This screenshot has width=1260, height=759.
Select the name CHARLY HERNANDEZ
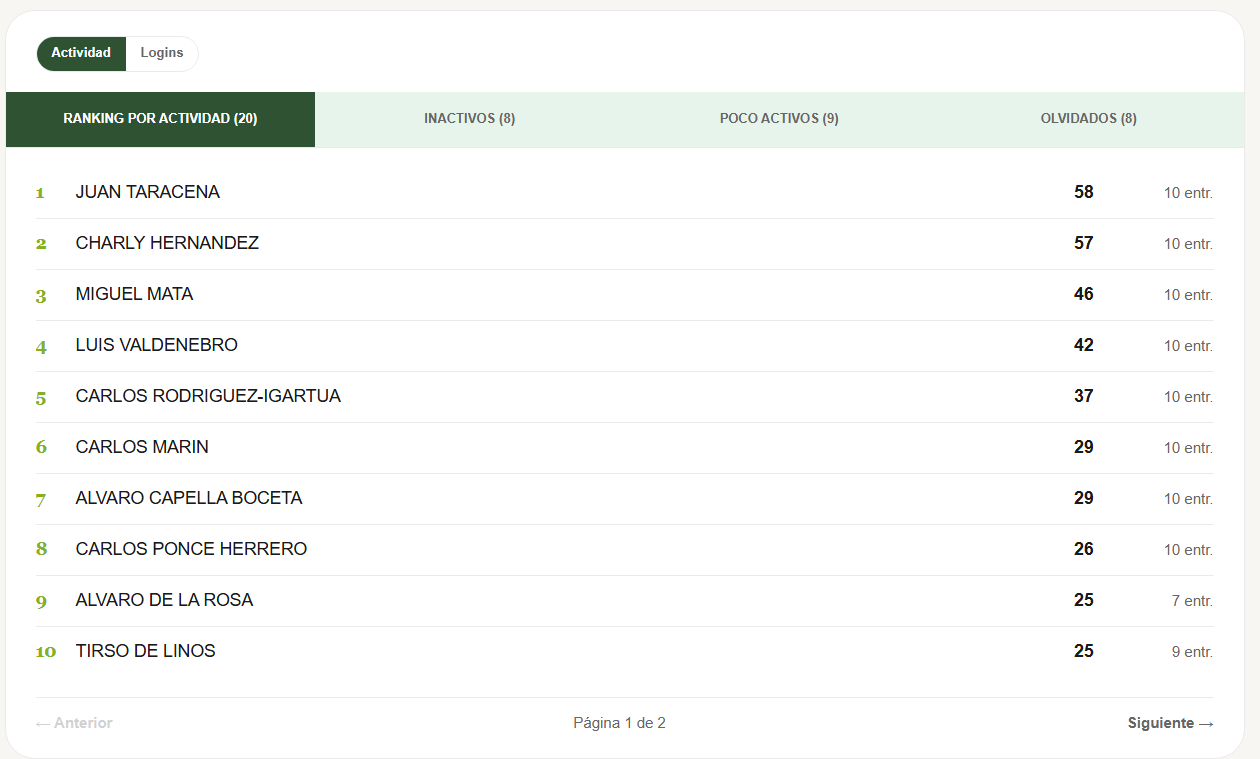167,243
